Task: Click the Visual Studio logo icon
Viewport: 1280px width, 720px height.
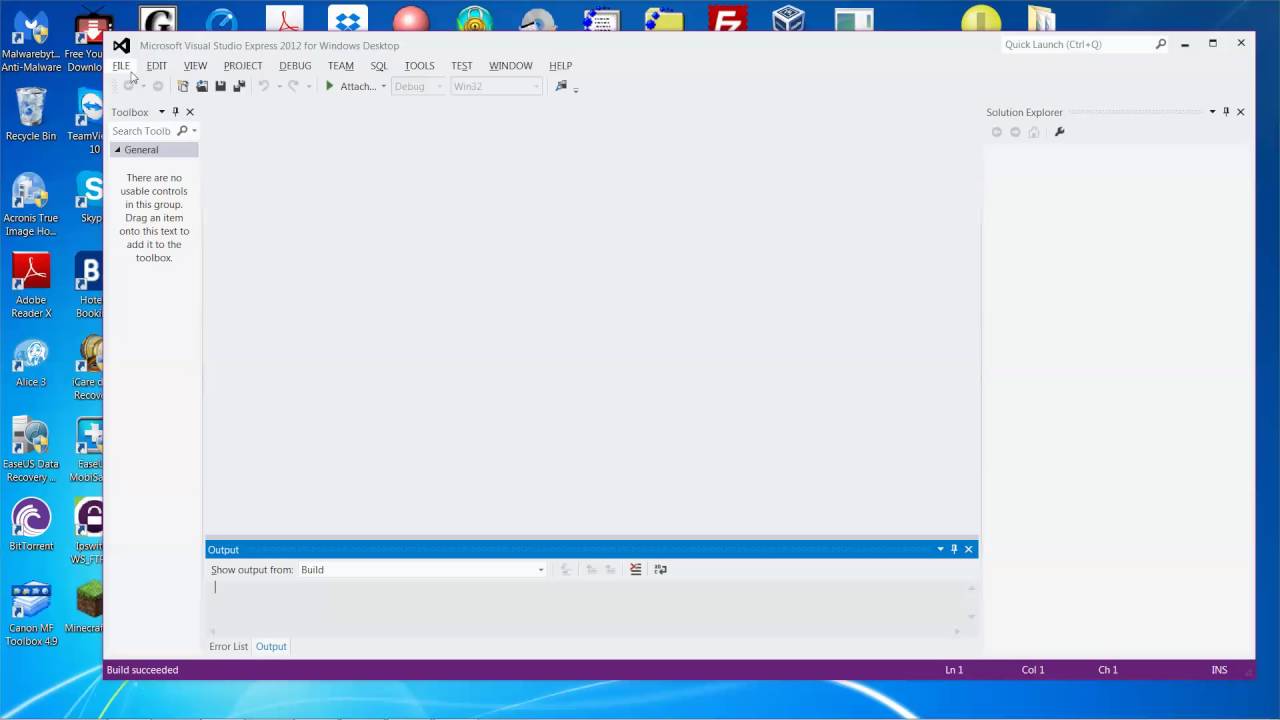Action: 121,45
